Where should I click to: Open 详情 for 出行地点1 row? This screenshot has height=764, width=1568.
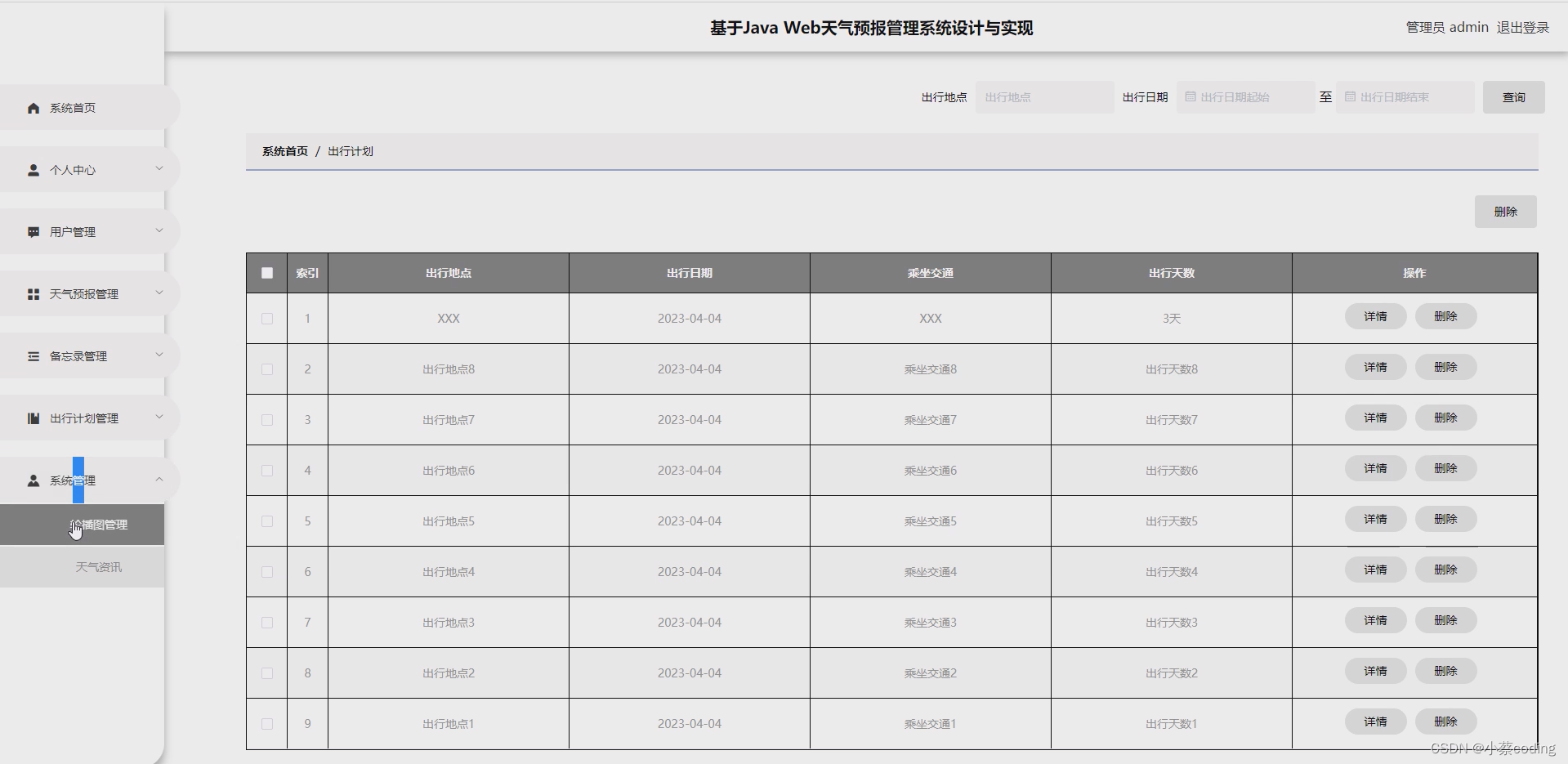(x=1375, y=722)
